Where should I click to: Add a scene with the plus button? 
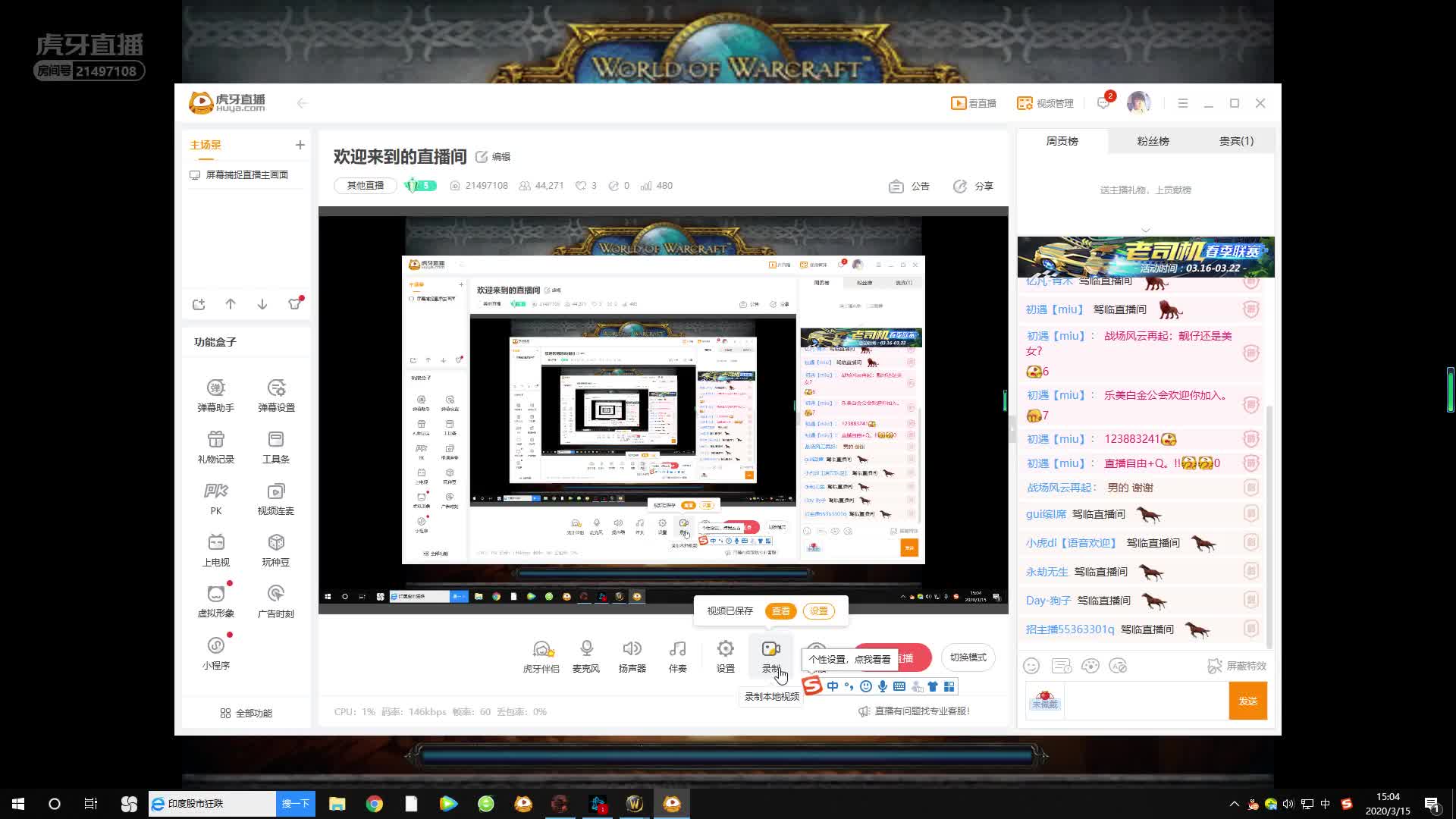[300, 145]
